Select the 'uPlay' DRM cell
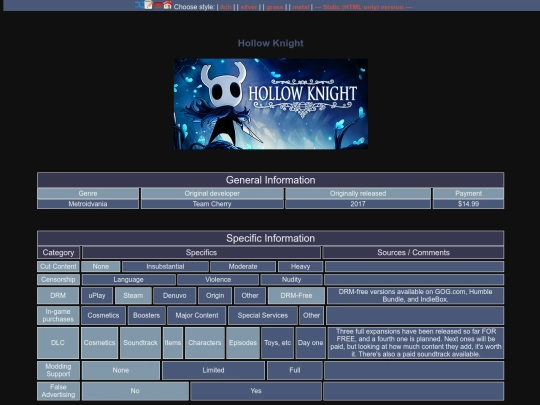The width and height of the screenshot is (540, 405). coord(97,295)
